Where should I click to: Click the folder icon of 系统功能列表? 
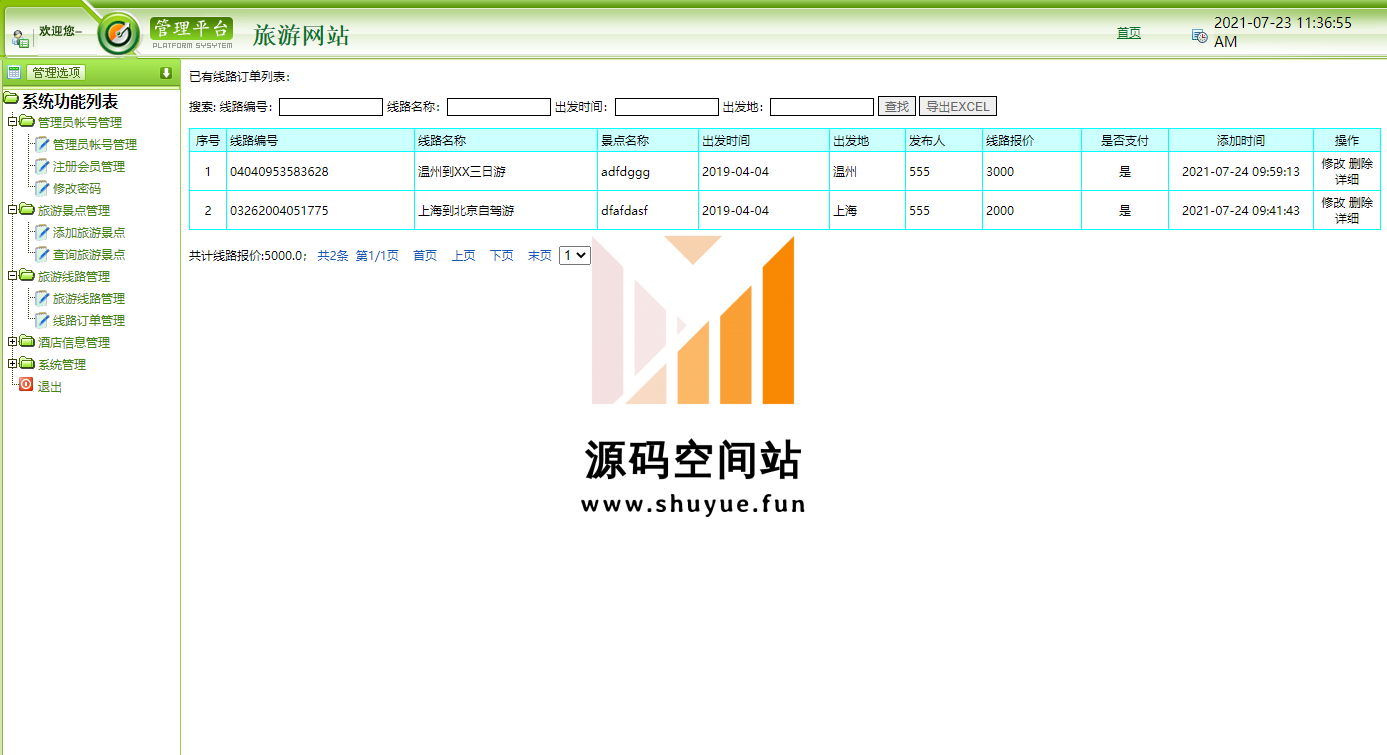click(x=11, y=100)
